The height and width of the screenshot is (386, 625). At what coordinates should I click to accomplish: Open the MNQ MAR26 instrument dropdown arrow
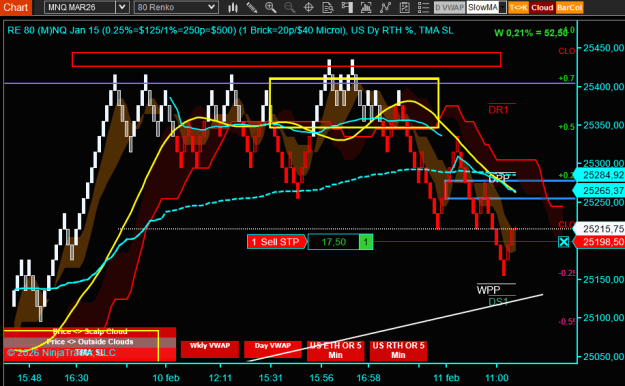point(122,7)
